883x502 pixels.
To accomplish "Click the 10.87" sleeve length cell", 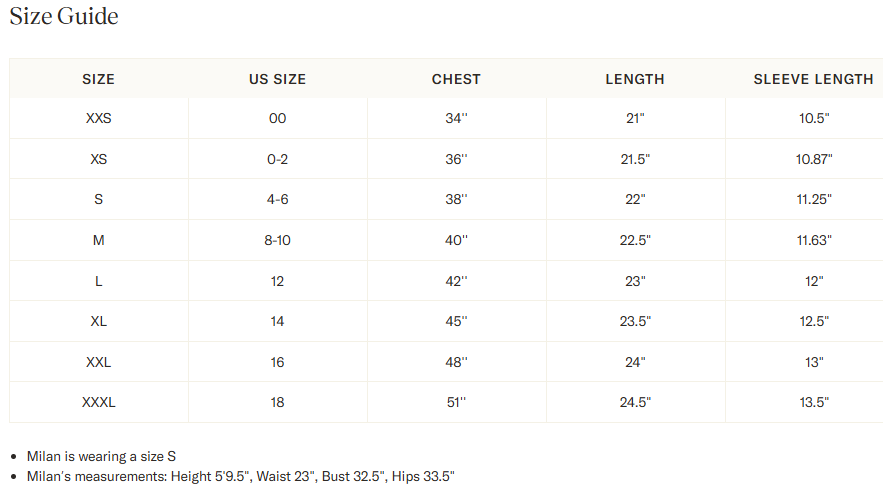I will click(x=814, y=159).
